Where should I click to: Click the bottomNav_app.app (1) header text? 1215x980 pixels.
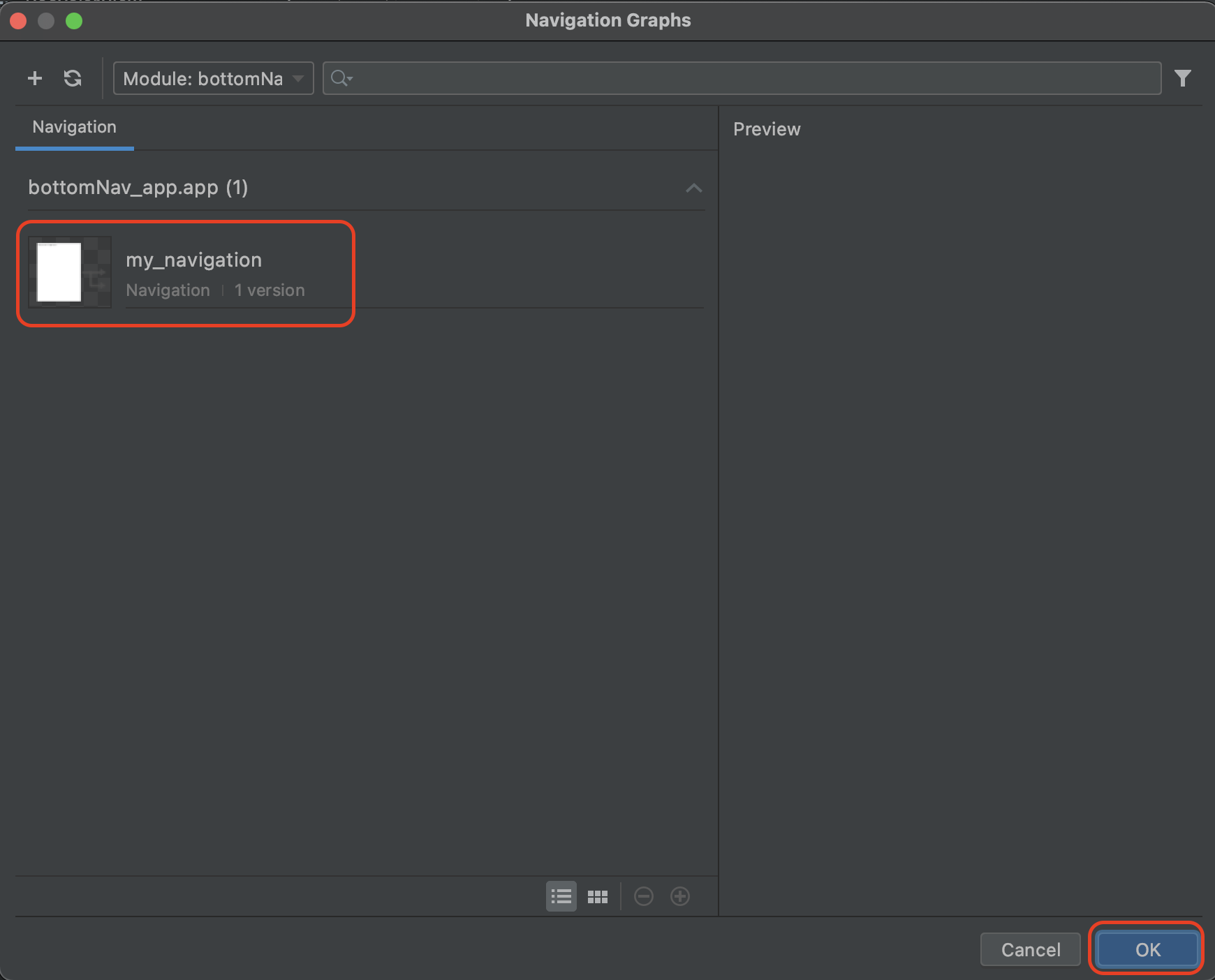click(138, 187)
